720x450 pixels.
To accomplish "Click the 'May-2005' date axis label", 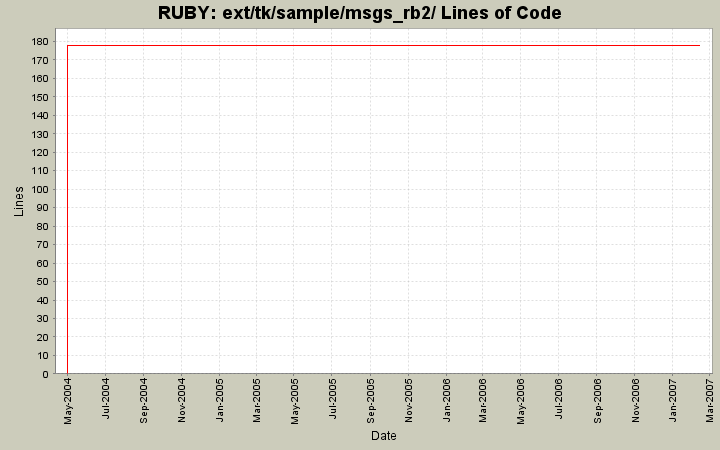I will point(295,401).
